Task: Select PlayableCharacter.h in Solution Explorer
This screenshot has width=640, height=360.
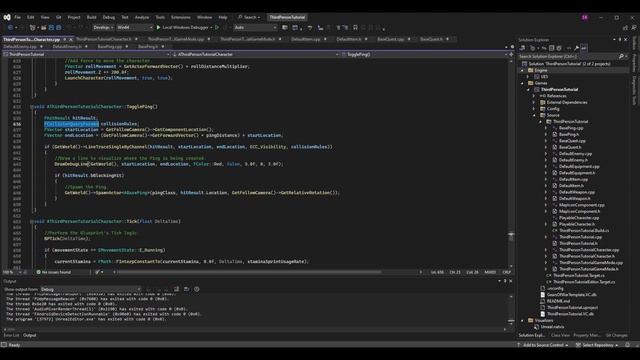Action: [x=577, y=224]
